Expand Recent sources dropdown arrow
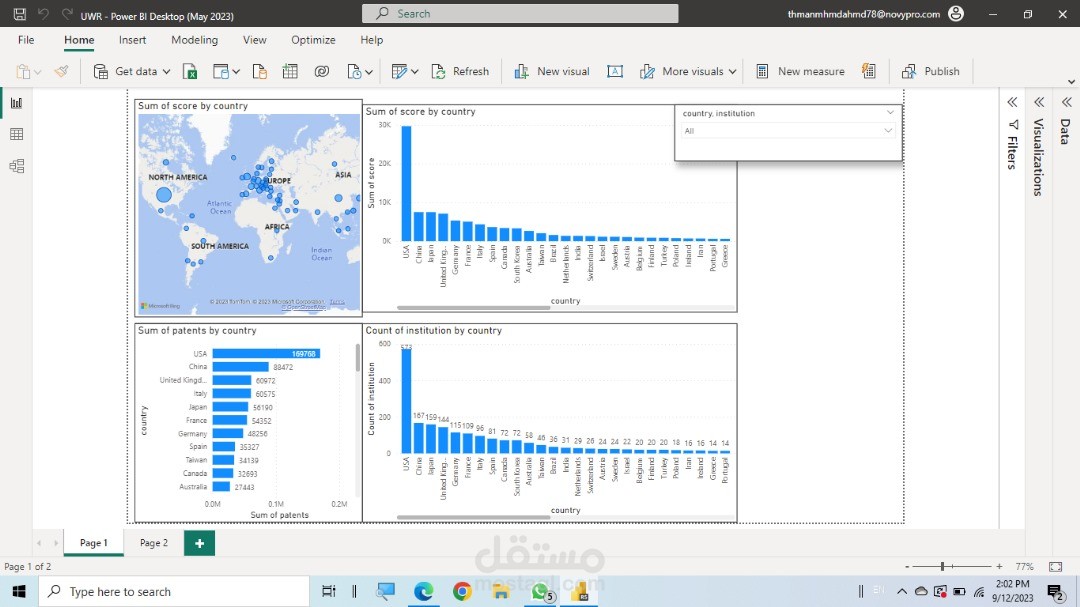Screen dimensions: 1080x607 pos(369,72)
